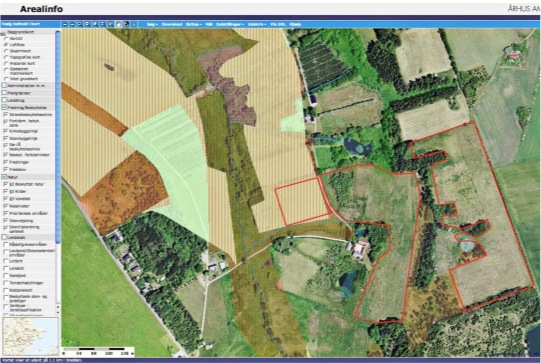Image resolution: width=541 pixels, height=363 pixels.
Task: Click the overview map thumbnail
Action: coord(30,336)
